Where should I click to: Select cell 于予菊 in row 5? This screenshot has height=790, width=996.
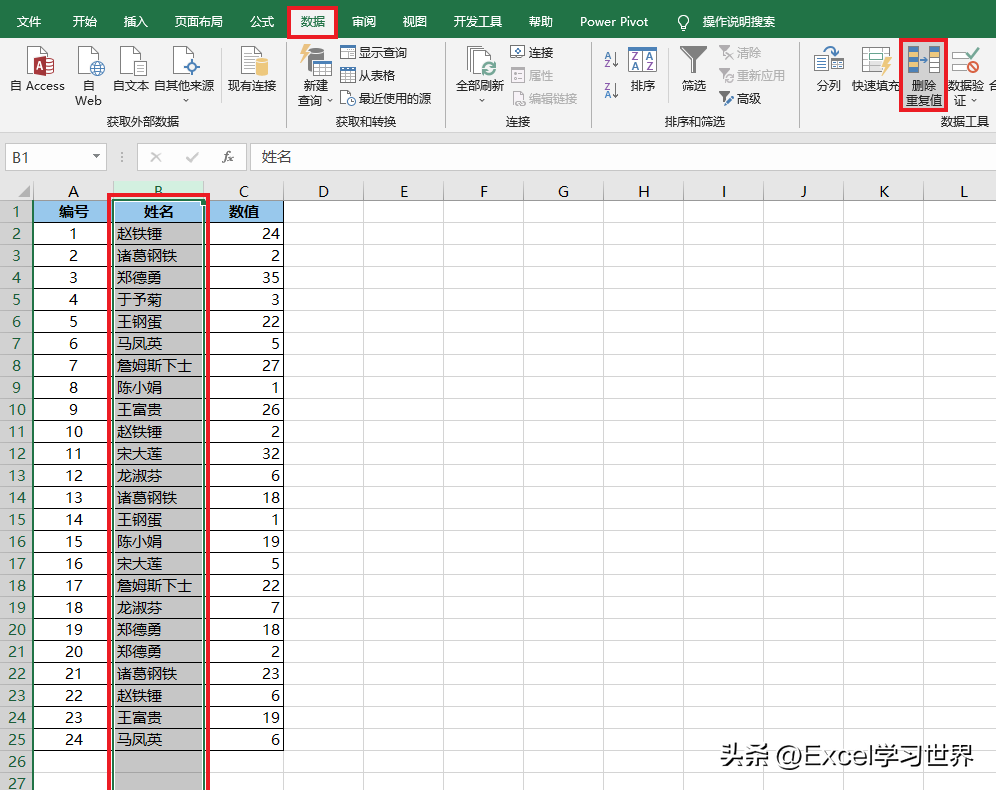(158, 299)
